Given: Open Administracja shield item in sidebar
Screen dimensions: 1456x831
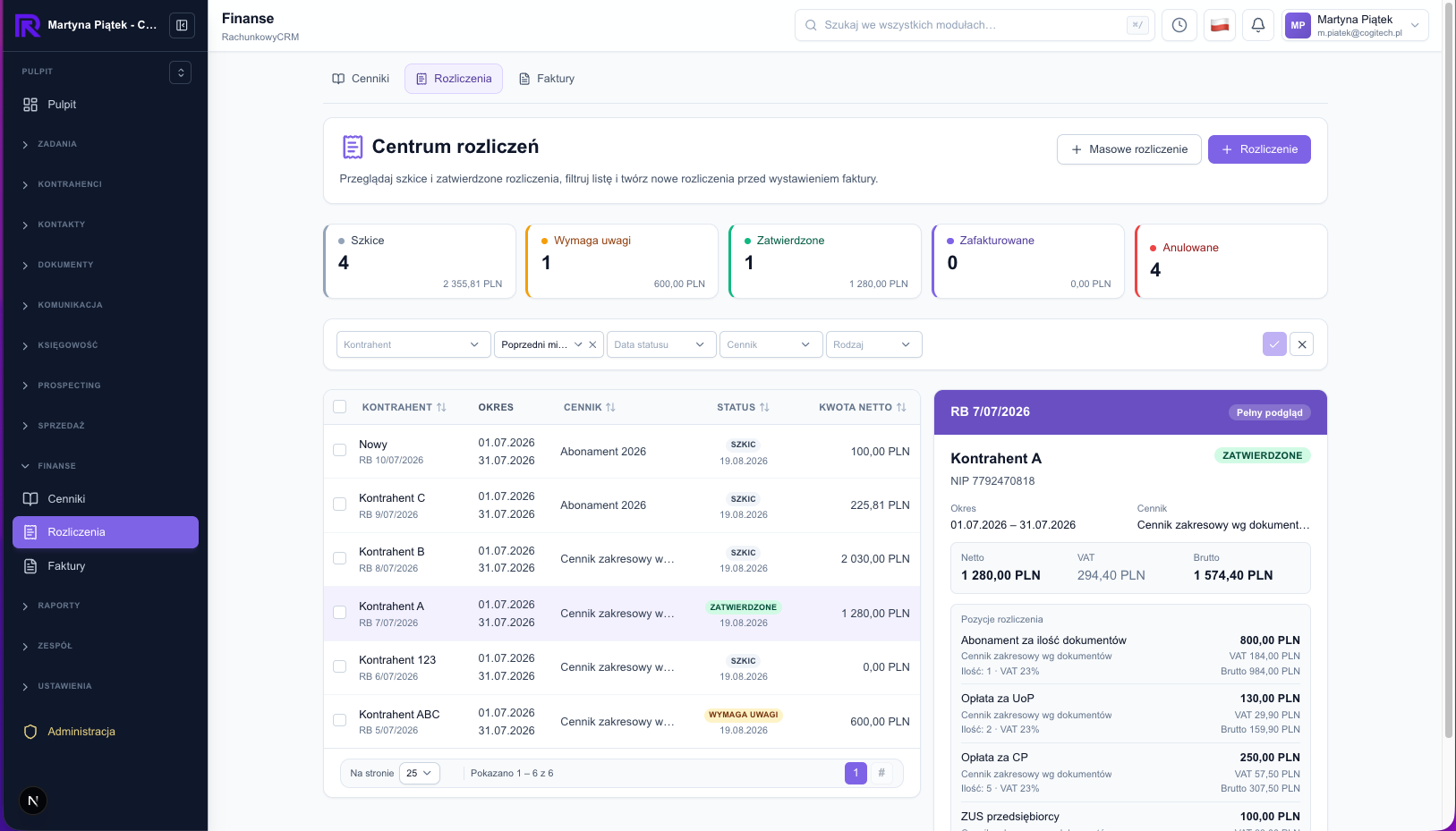Looking at the screenshot, I should [x=81, y=732].
